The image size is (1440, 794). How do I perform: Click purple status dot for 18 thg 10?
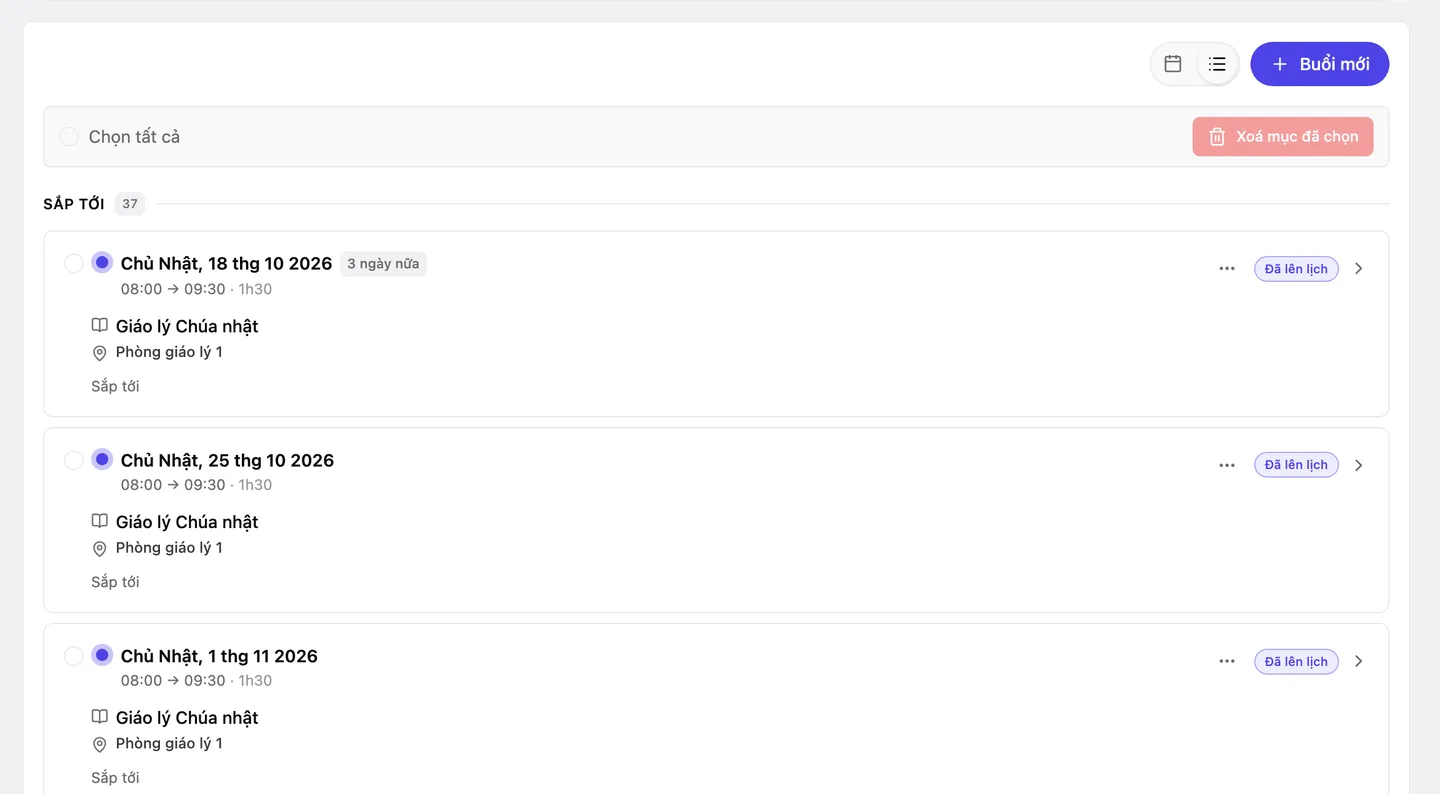click(102, 263)
